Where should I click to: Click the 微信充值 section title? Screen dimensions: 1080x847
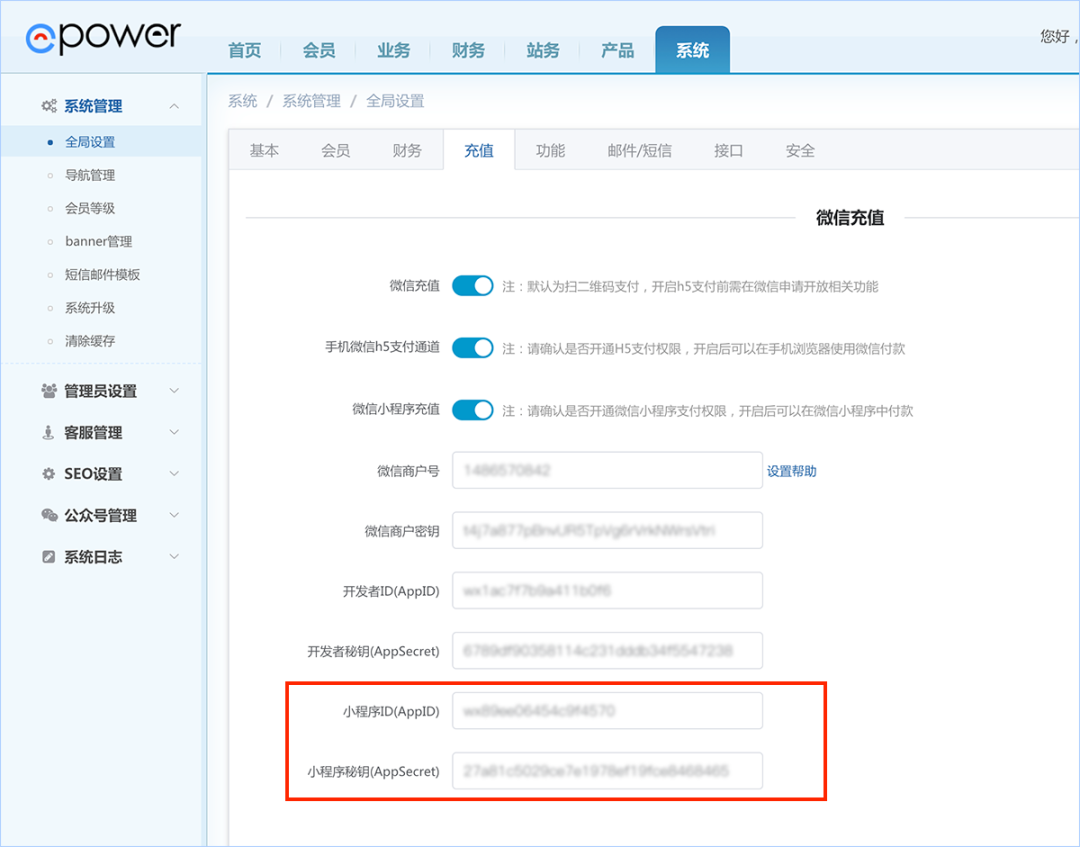(850, 218)
